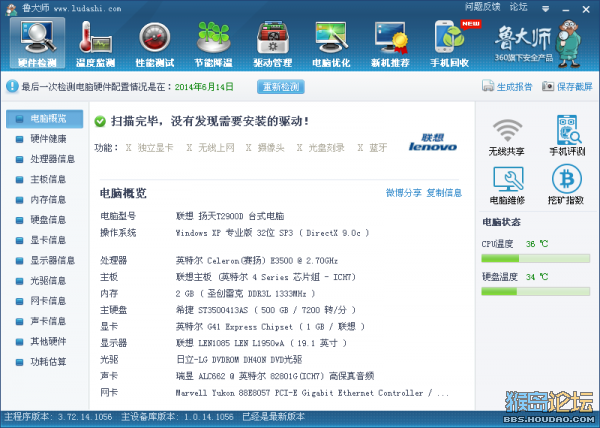This screenshot has width=600, height=428.
Task: Open 论坛 forum link
Action: [x=518, y=7]
